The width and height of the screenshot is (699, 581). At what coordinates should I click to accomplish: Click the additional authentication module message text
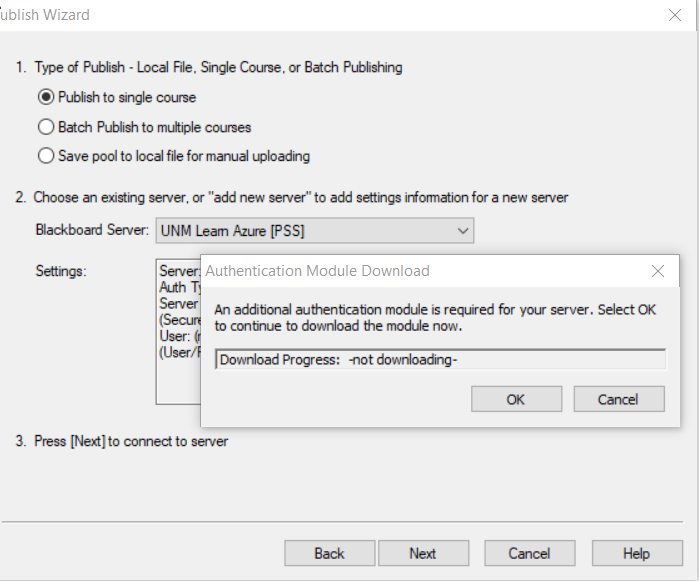click(435, 317)
